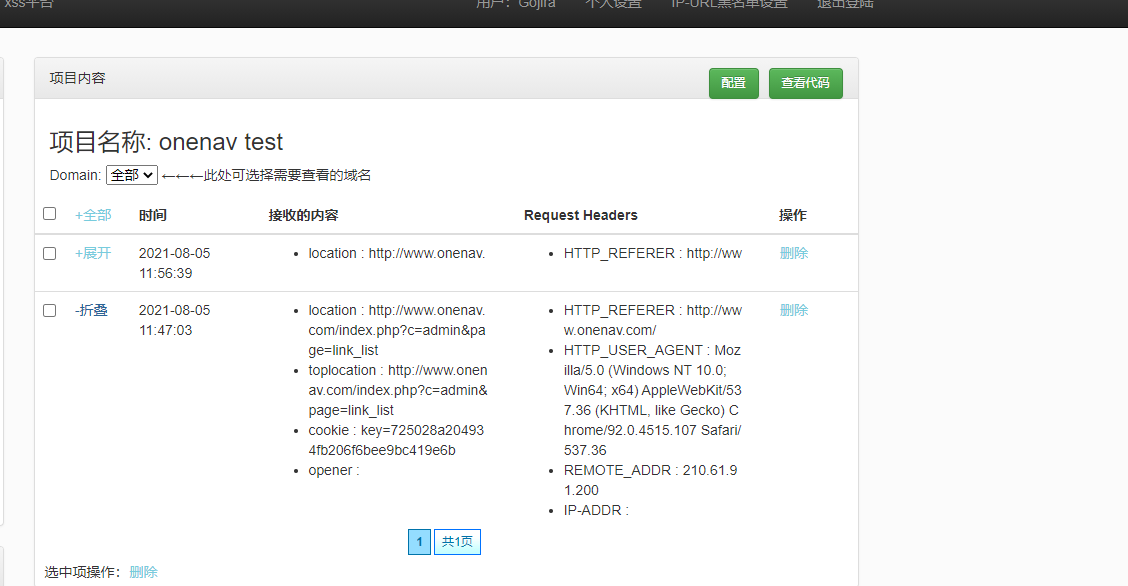The width and height of the screenshot is (1128, 586).
Task: Click location URL in the 11:56:39 row
Action: click(x=396, y=253)
